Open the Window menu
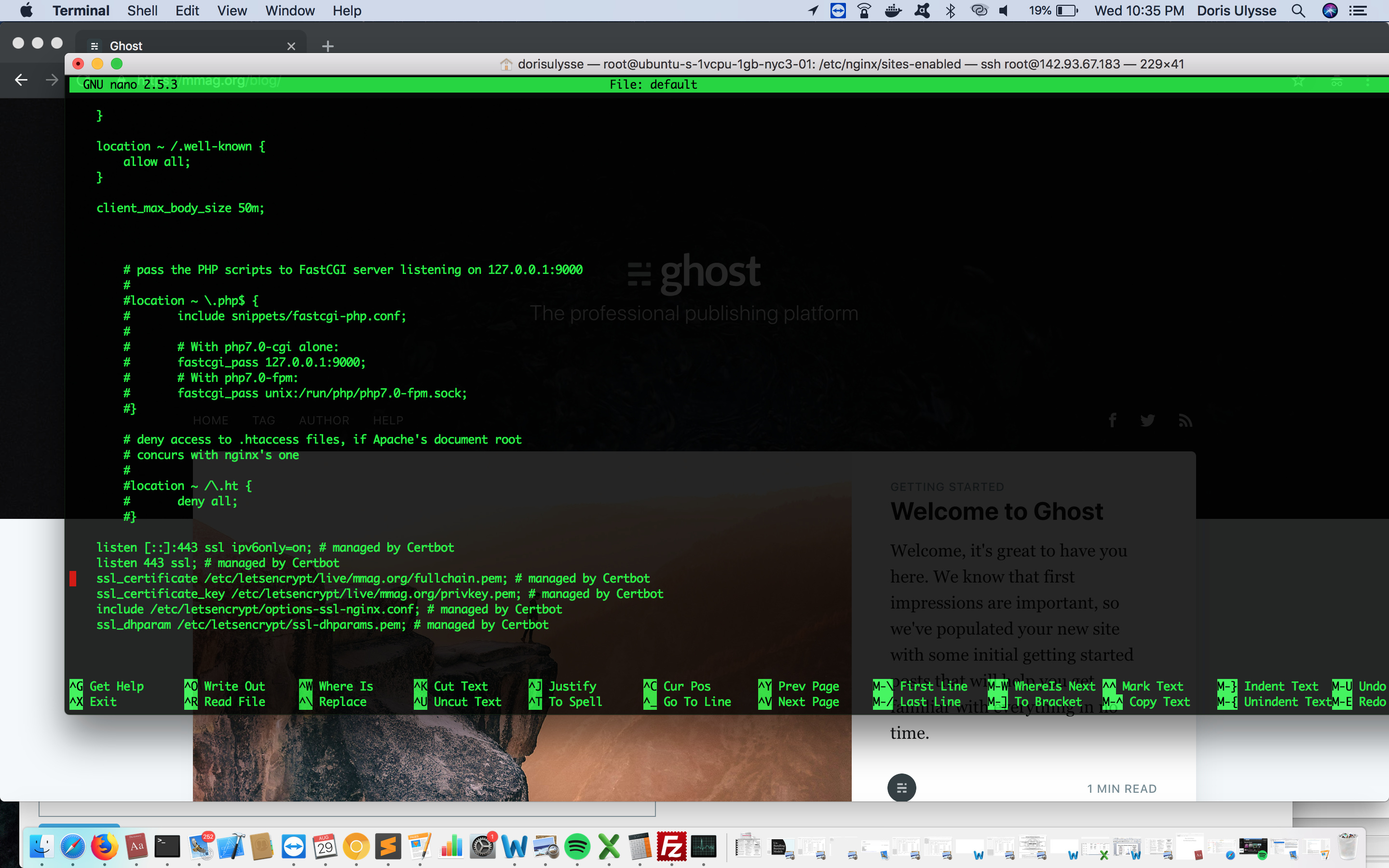 pyautogui.click(x=290, y=10)
